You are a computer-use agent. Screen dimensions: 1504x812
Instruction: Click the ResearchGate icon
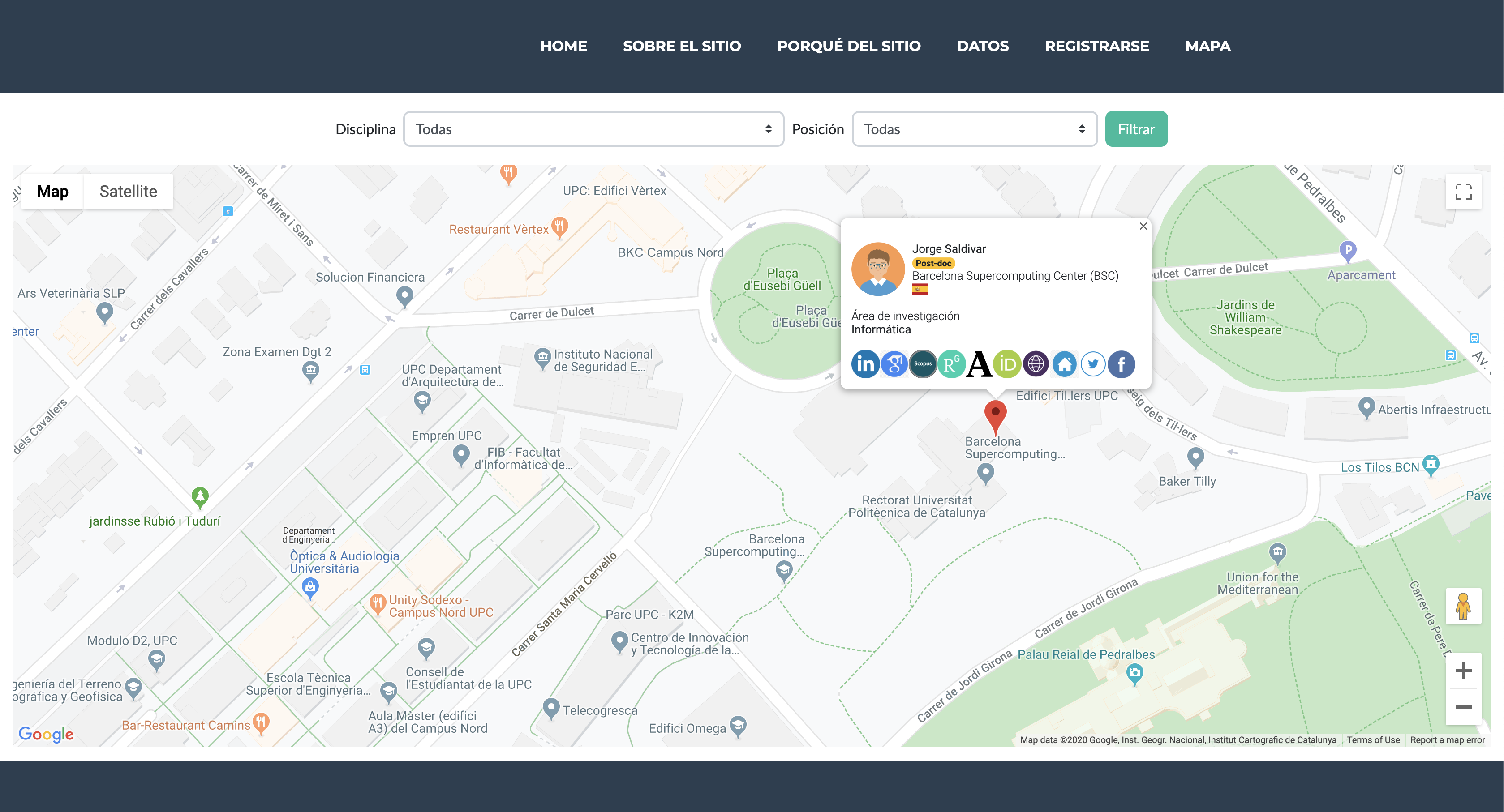click(951, 364)
